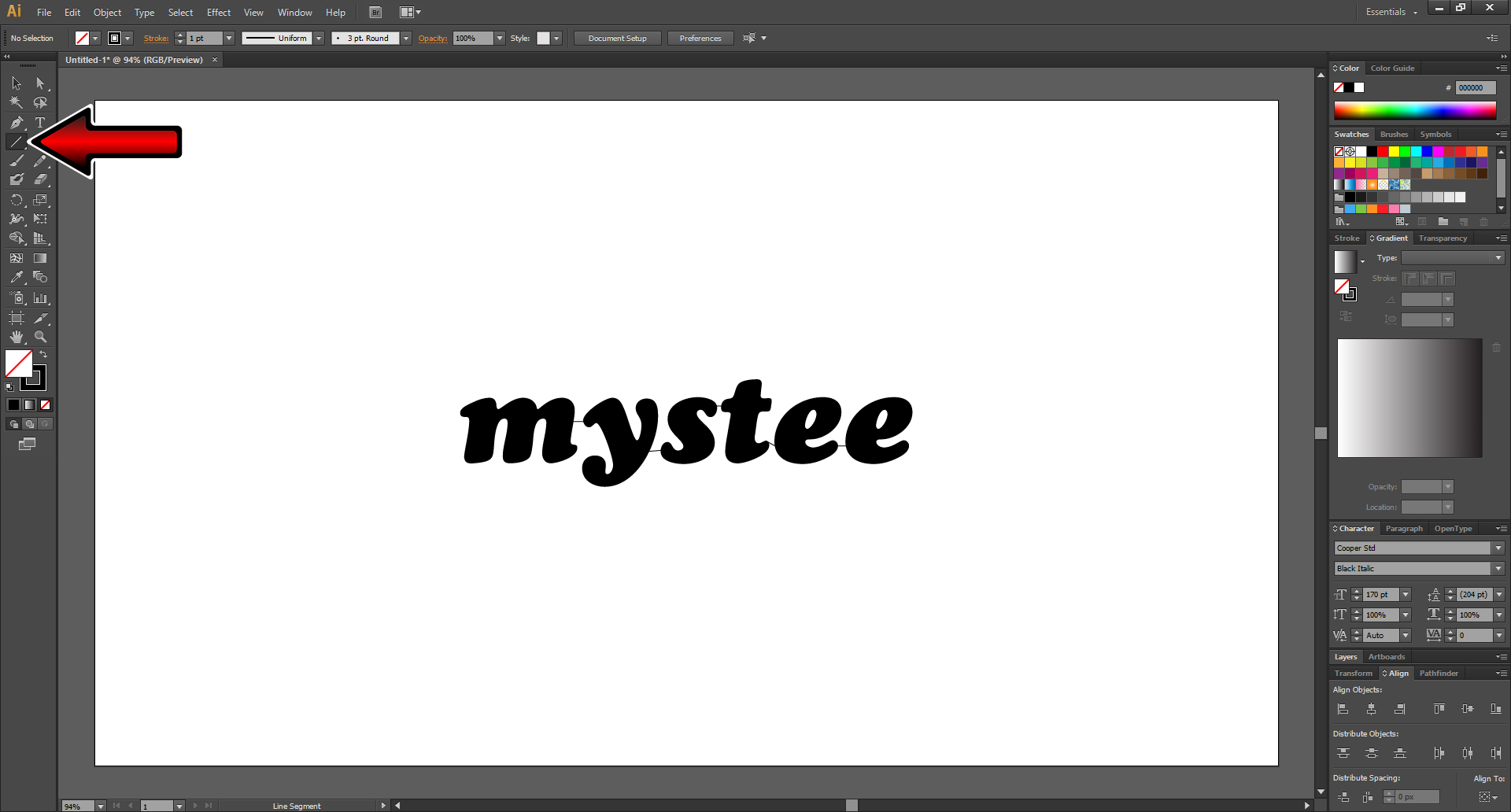Open 3 pt. Round brush dropdown
1511x812 pixels.
point(406,39)
